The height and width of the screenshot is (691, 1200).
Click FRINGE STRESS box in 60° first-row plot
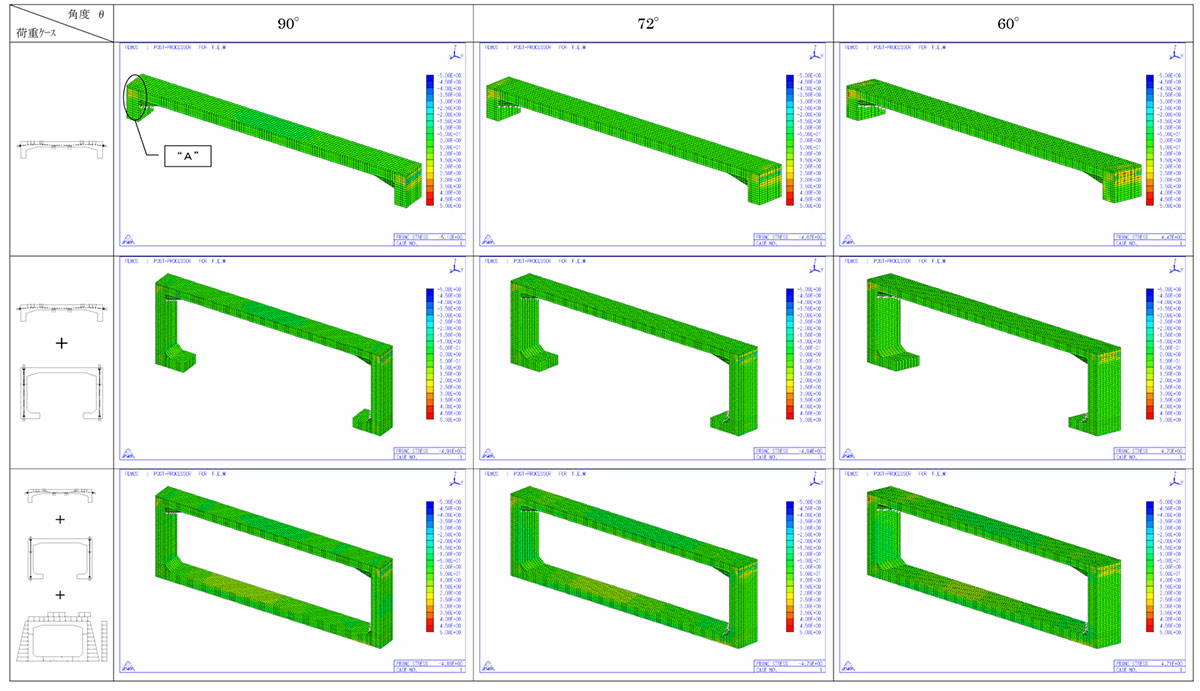(1149, 240)
